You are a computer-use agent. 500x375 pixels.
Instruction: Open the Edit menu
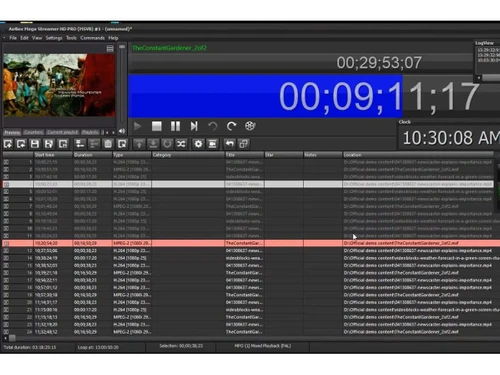[24, 38]
